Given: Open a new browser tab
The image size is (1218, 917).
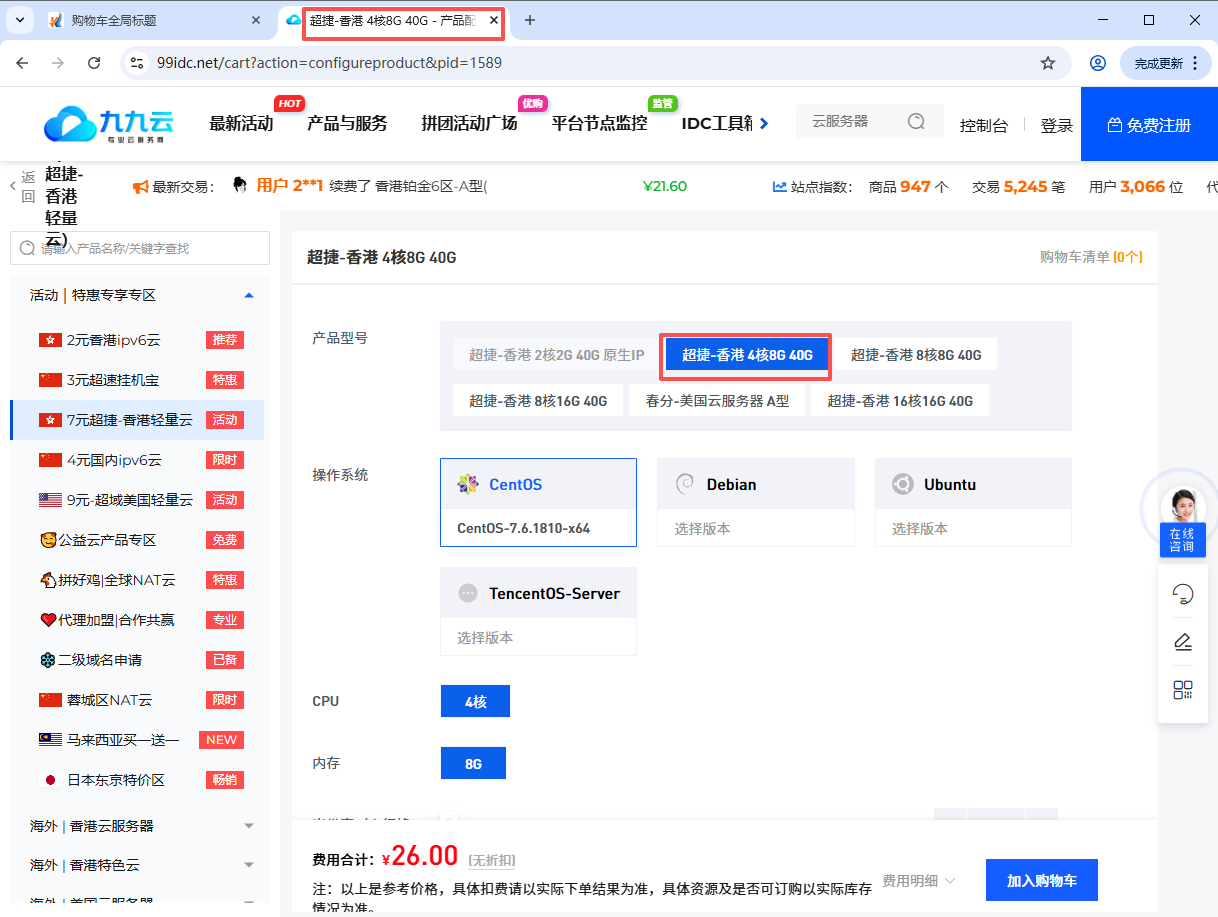Looking at the screenshot, I should [x=530, y=20].
